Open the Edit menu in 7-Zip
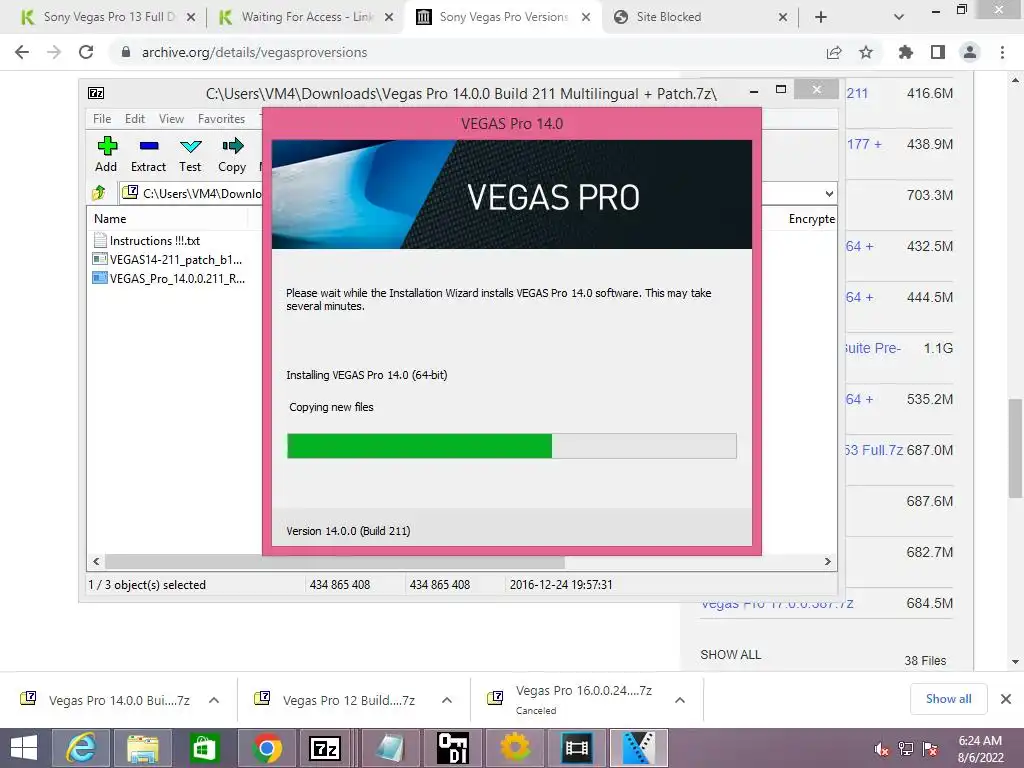The image size is (1024, 768). click(135, 119)
